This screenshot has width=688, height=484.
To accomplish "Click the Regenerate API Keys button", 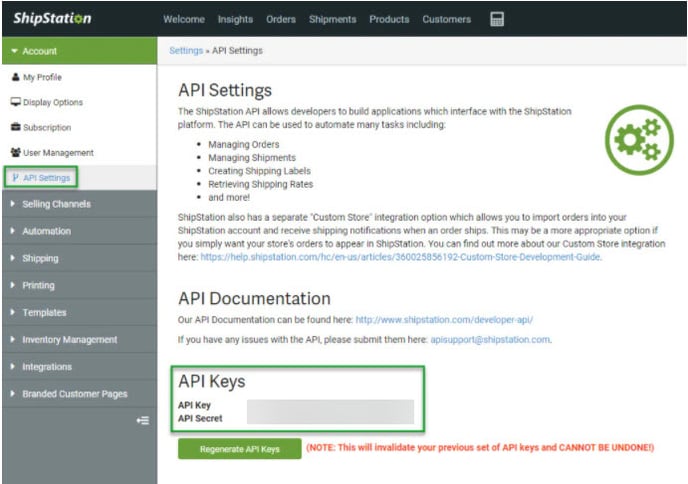I will click(240, 449).
